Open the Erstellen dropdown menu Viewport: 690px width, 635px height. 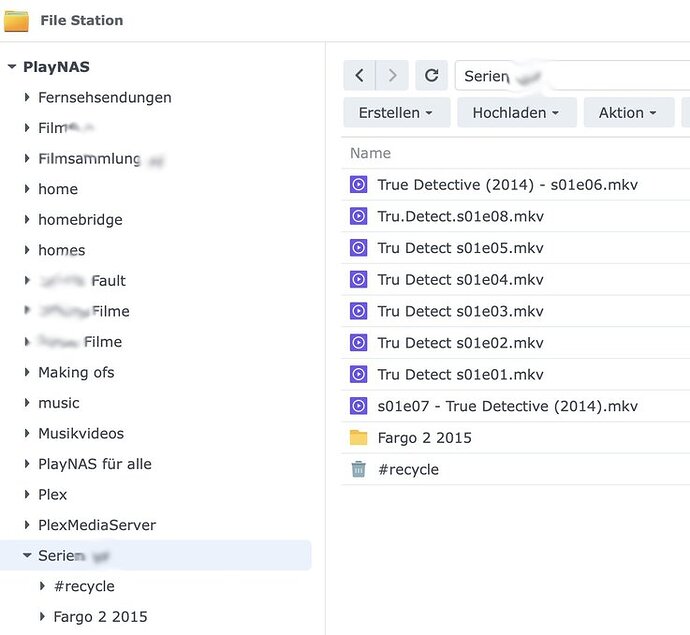tap(396, 113)
